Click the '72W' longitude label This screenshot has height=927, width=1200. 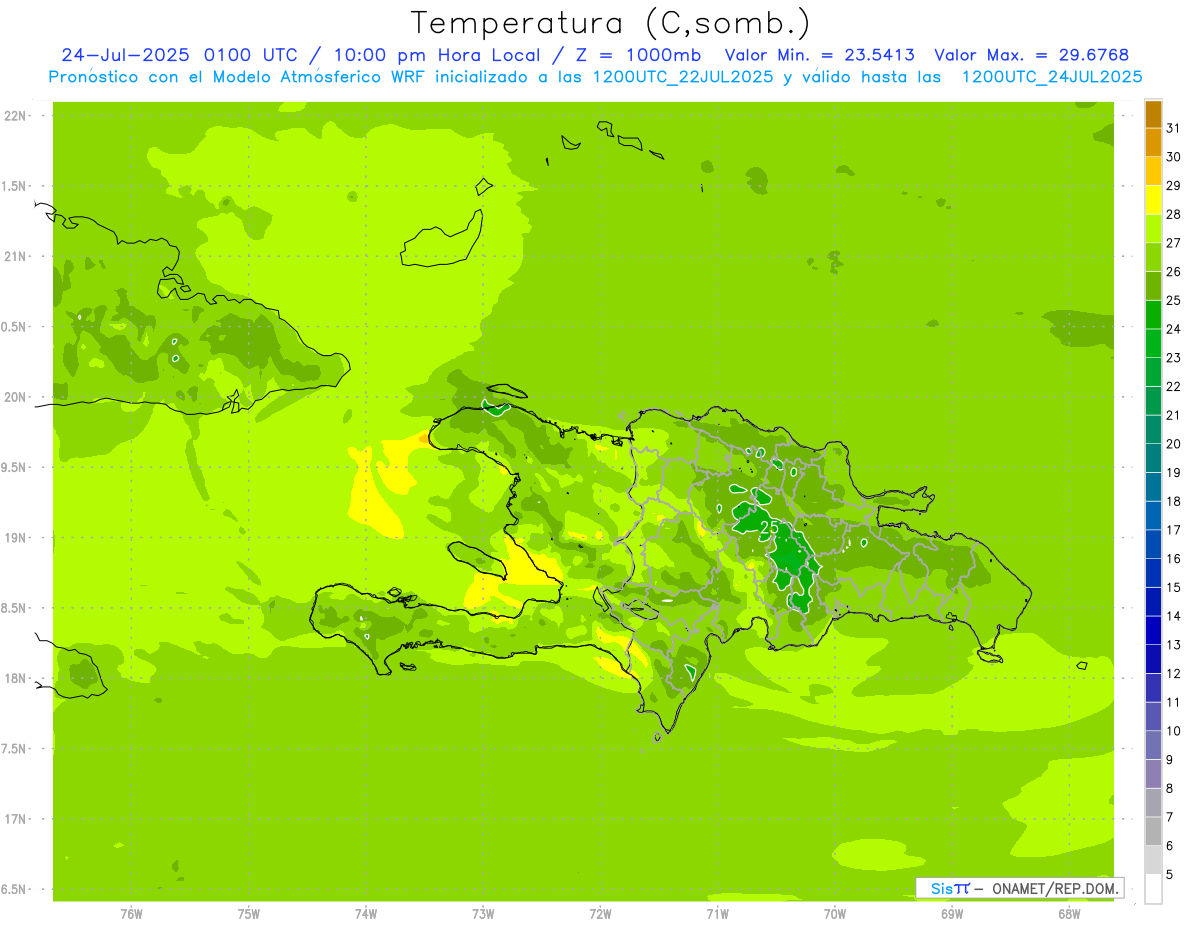click(x=600, y=914)
